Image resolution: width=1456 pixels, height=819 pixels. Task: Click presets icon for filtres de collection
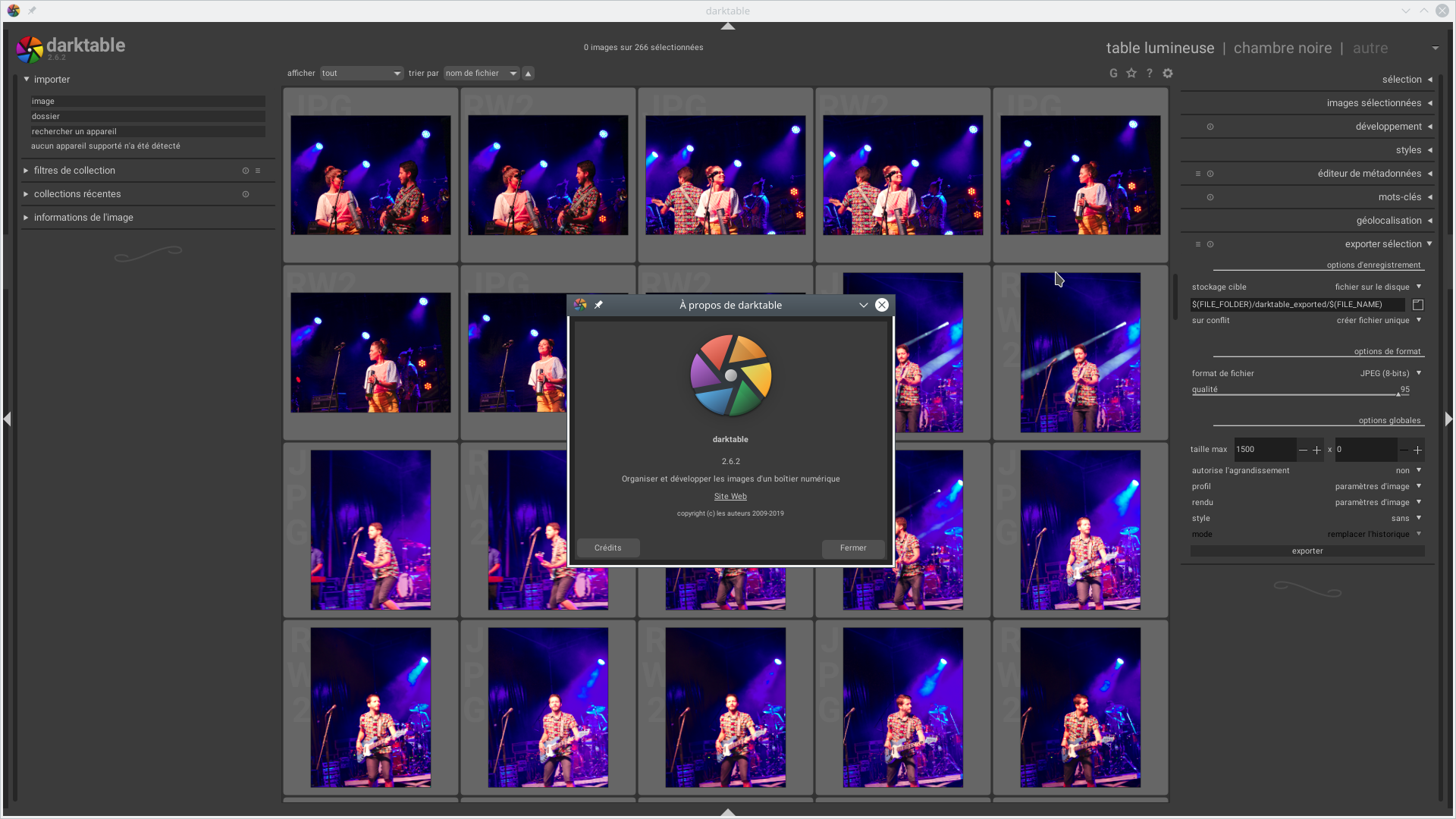[258, 171]
